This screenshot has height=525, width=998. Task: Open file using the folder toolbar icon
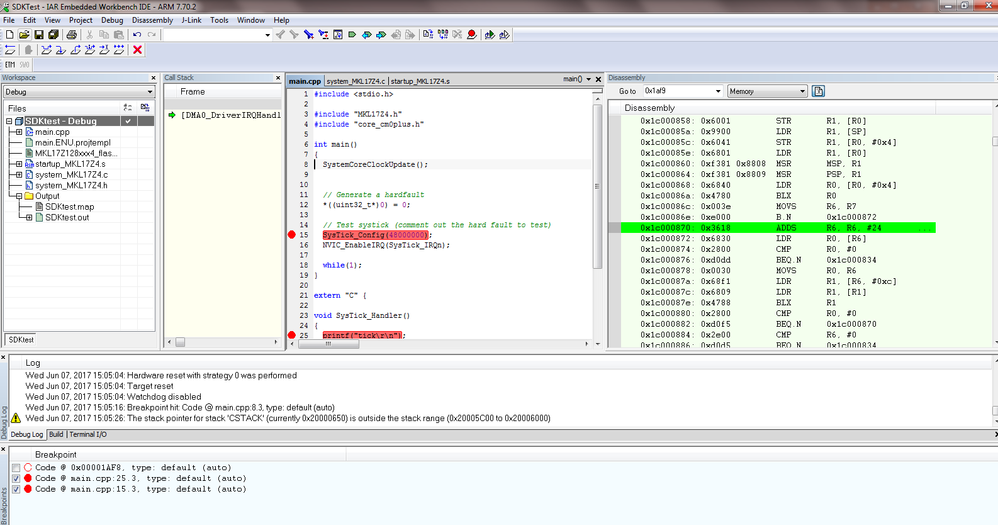pos(23,35)
